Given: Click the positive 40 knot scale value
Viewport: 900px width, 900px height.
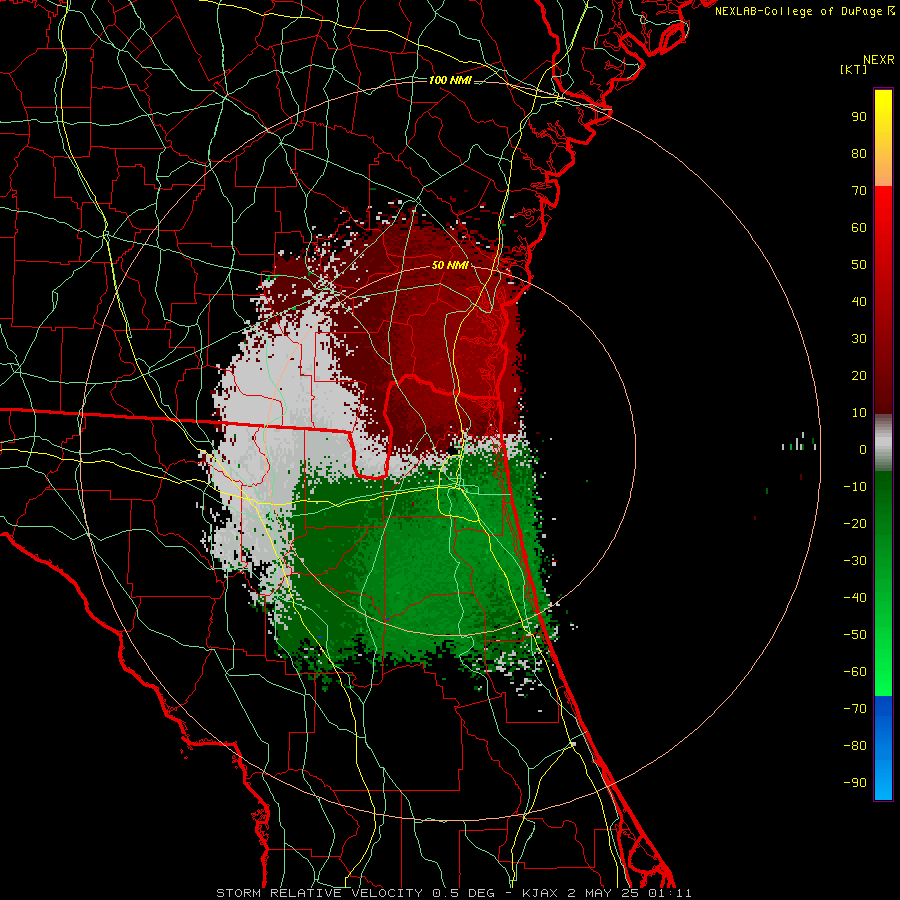Looking at the screenshot, I should click(859, 301).
